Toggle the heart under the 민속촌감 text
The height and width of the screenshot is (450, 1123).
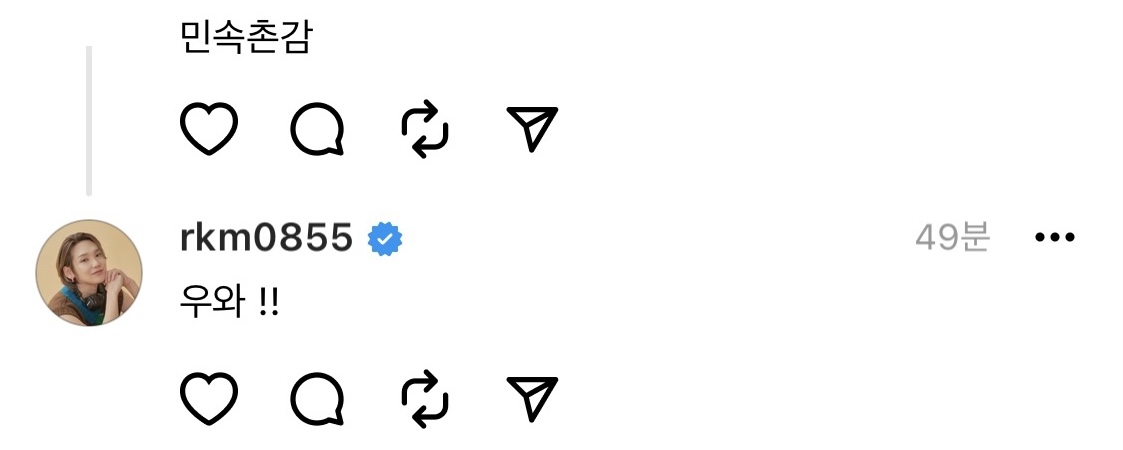click(208, 130)
